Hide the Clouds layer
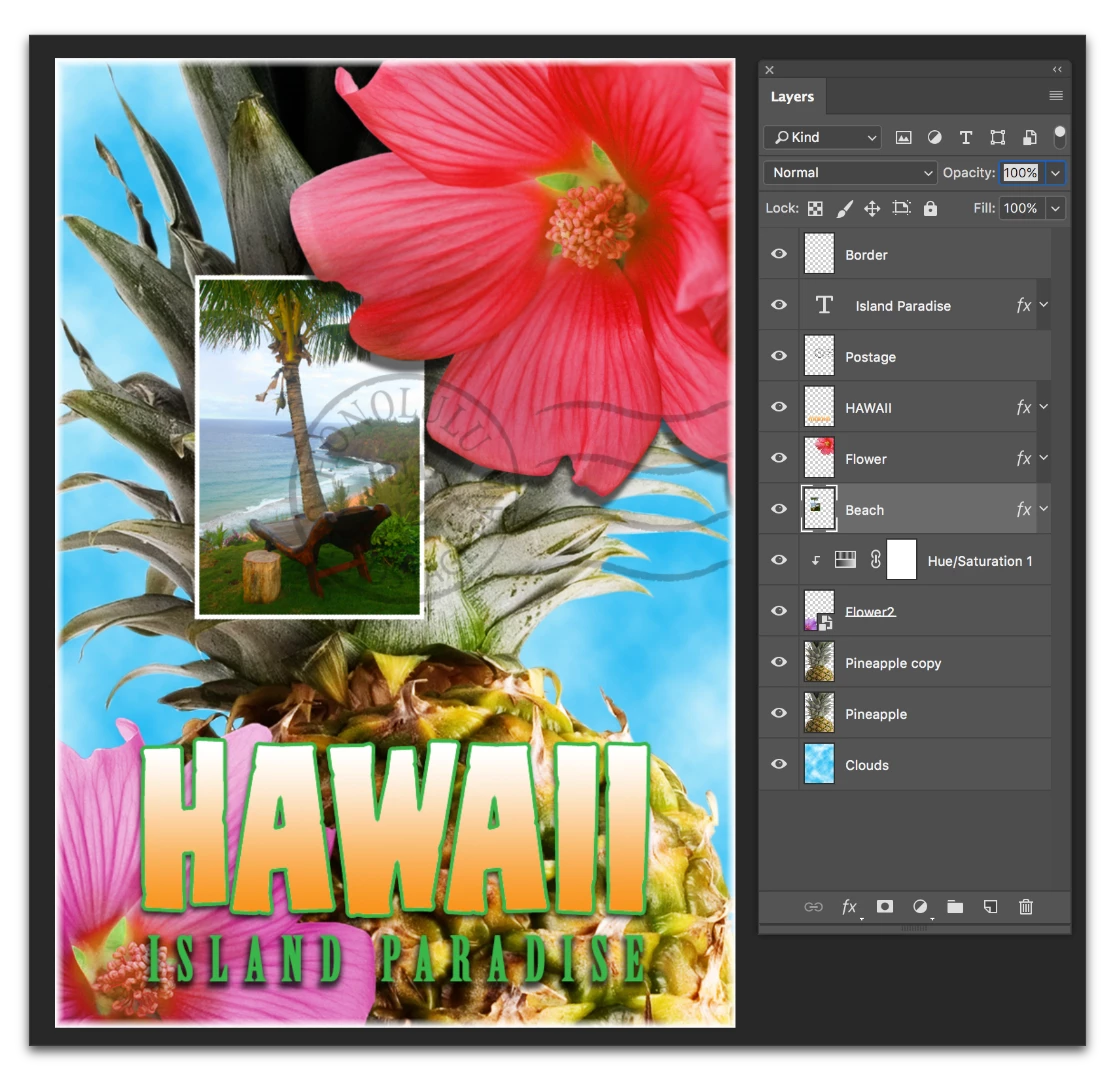The width and height of the screenshot is (1115, 1080). tap(779, 764)
